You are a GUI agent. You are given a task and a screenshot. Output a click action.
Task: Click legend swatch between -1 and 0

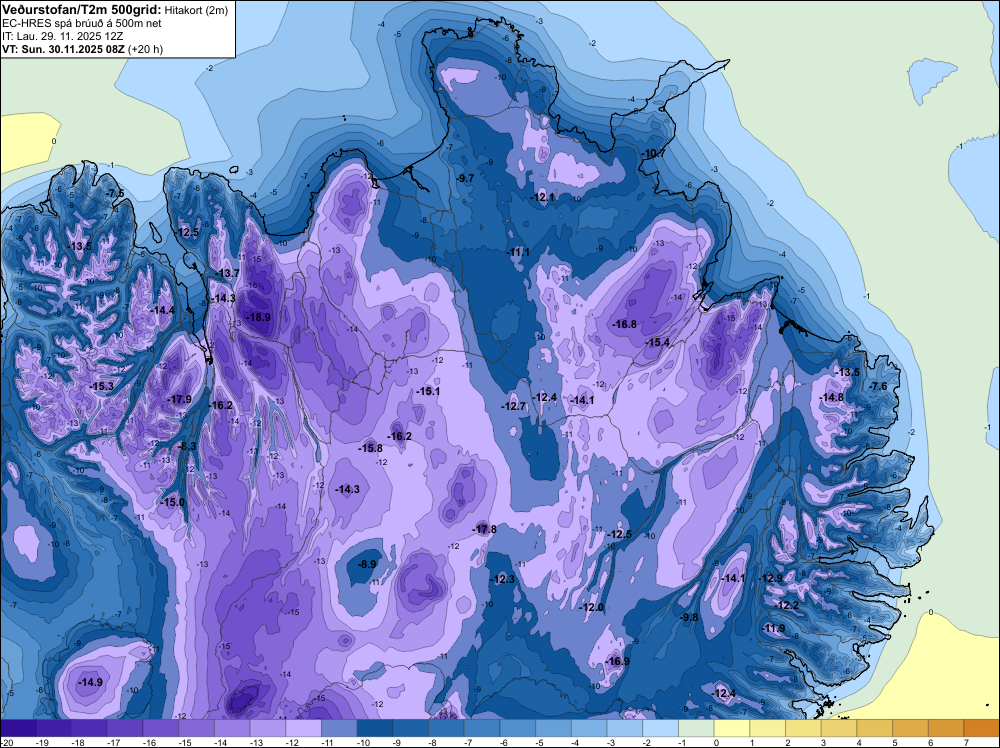(696, 728)
